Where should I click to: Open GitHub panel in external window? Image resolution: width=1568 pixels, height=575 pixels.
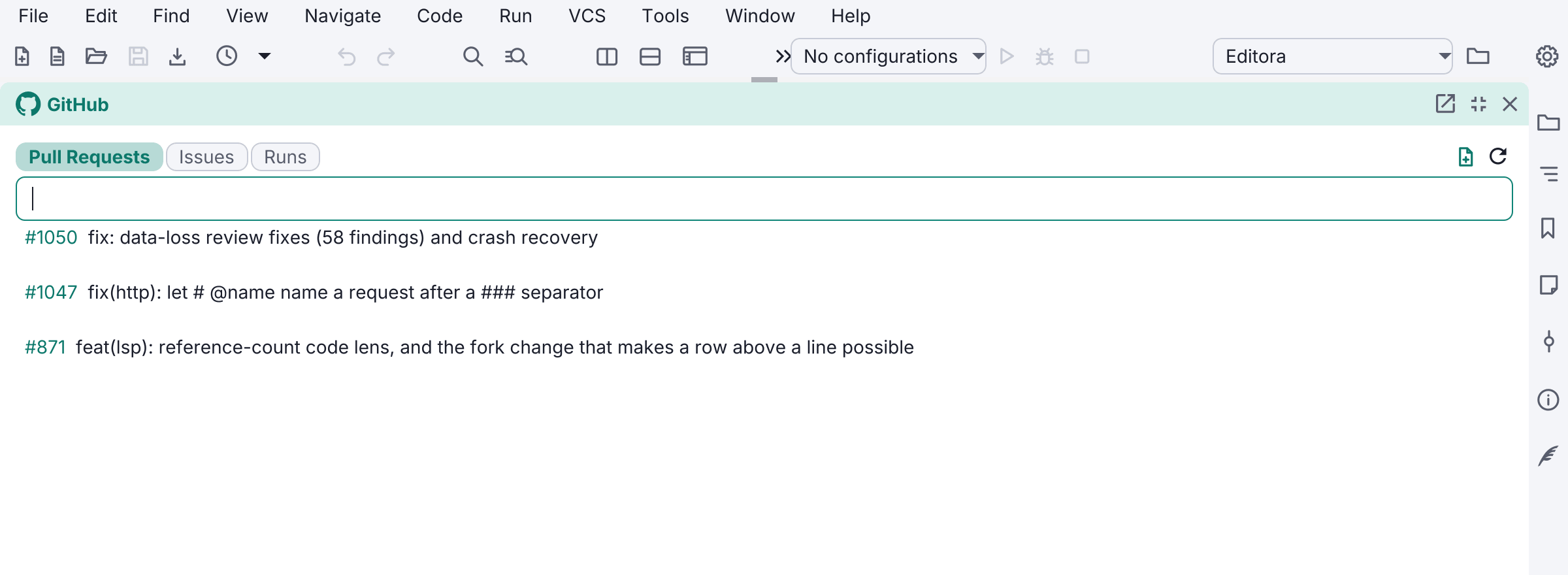[x=1445, y=104]
